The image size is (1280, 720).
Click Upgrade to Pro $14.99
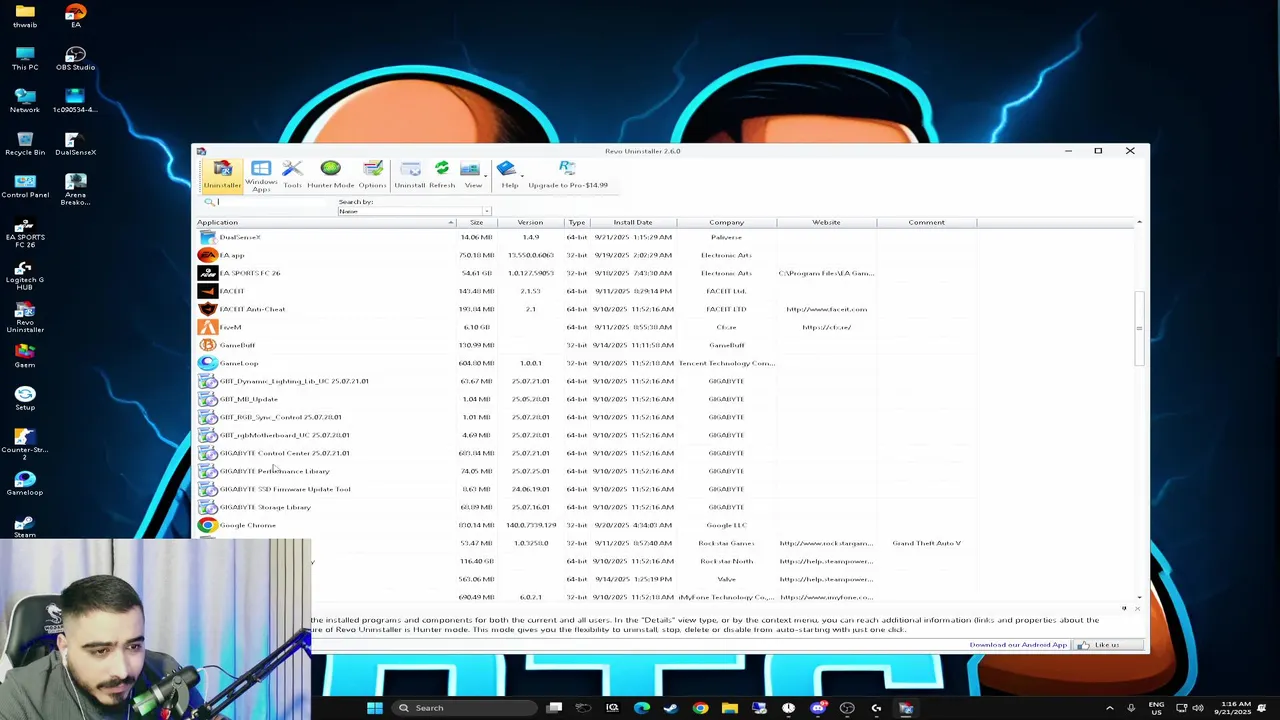[x=568, y=174]
